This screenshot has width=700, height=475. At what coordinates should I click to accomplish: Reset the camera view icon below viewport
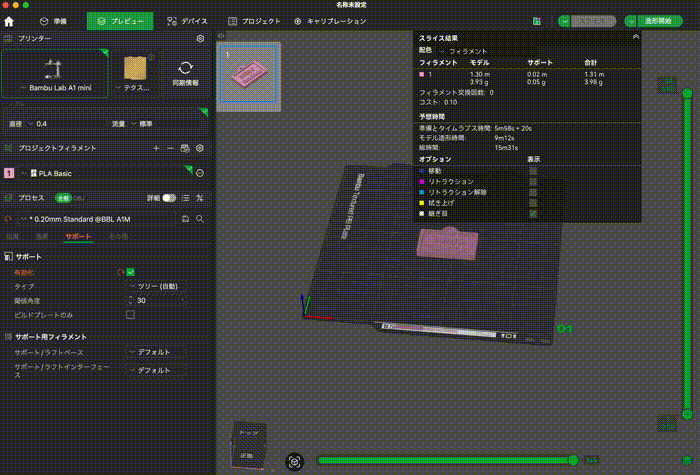pos(294,461)
